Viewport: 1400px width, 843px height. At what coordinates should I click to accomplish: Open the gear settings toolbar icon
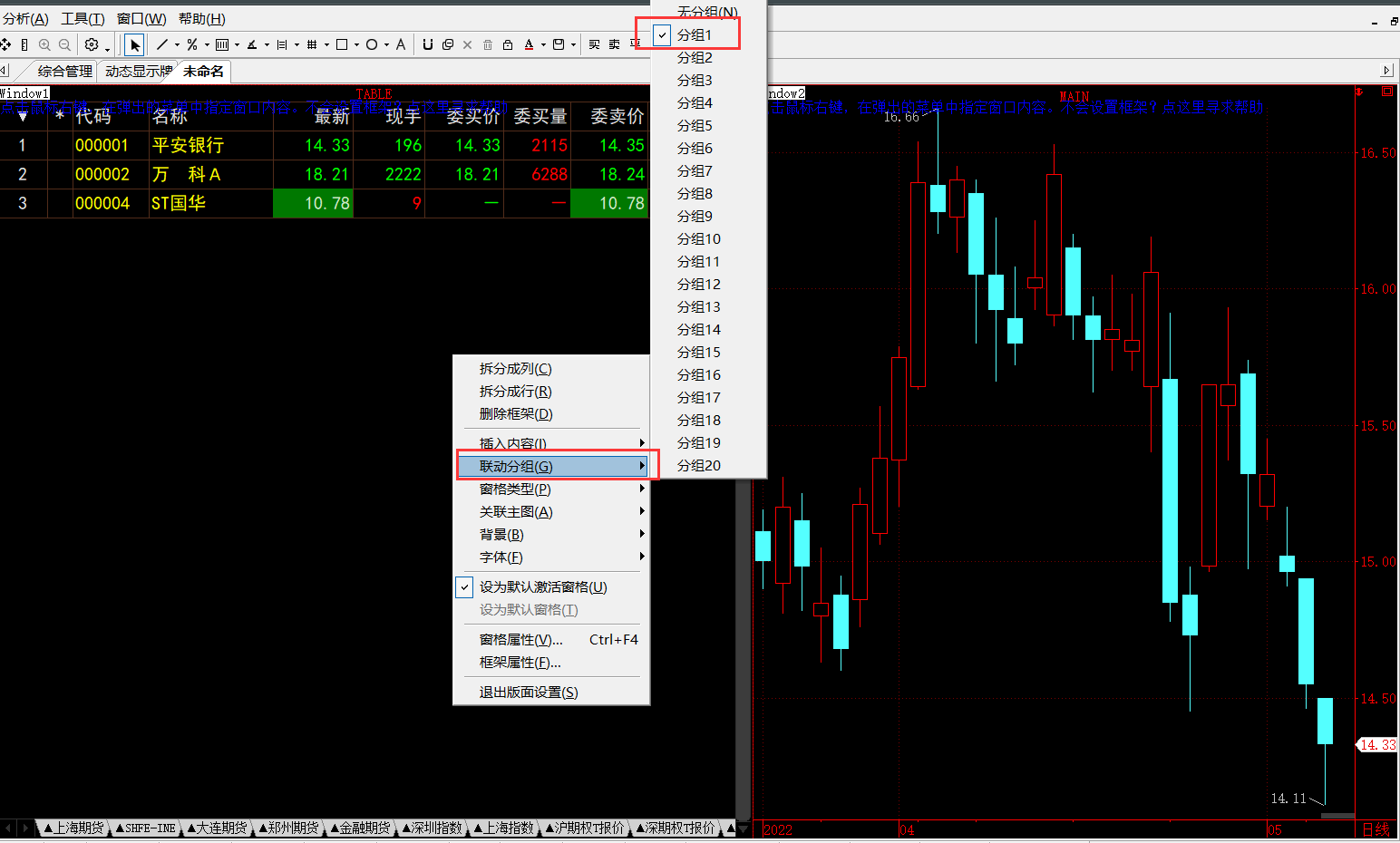(92, 44)
